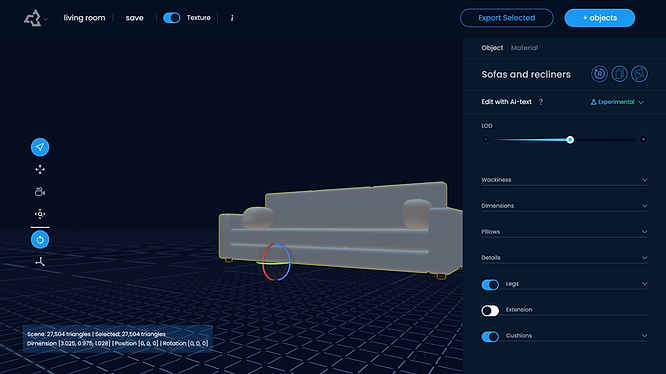Click the LOD slider handle

[570, 140]
